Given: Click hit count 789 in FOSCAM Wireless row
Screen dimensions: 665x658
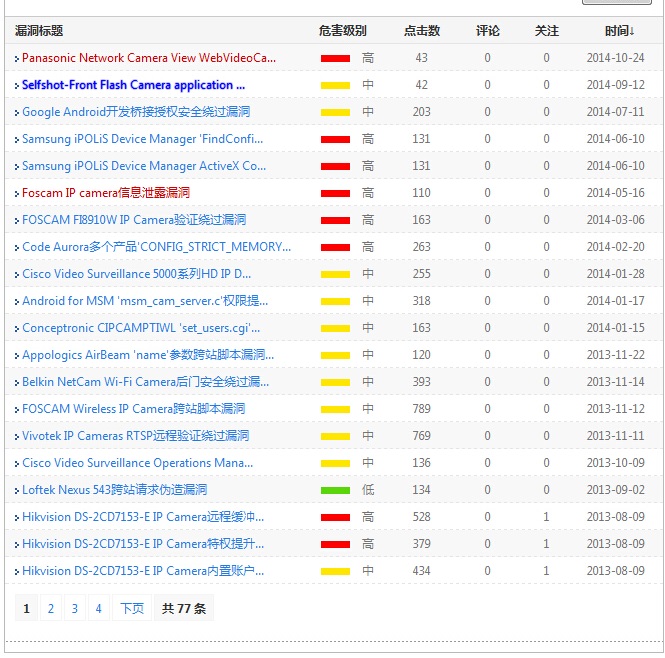Looking at the screenshot, I should (422, 409).
